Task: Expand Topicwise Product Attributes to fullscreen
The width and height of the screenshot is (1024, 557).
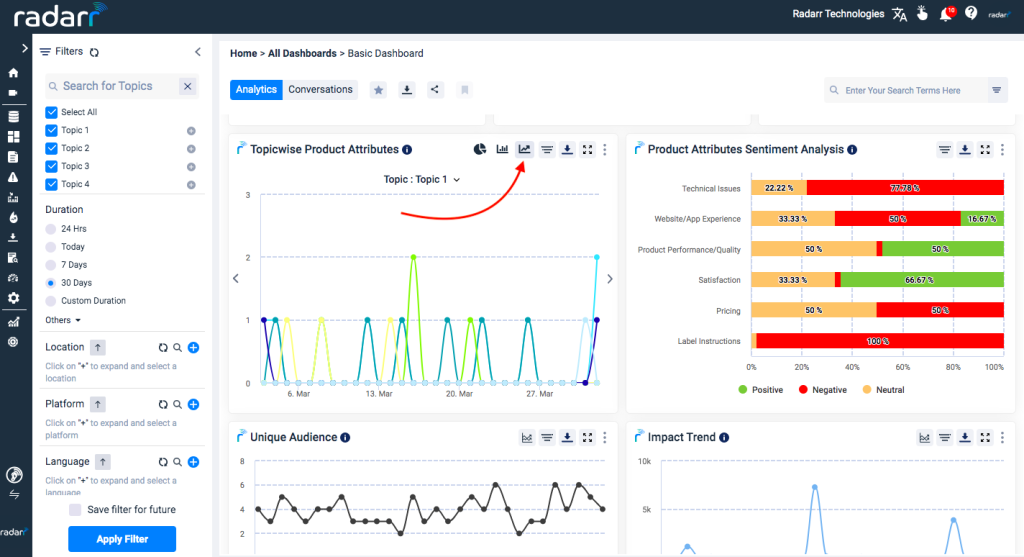Action: (x=588, y=150)
